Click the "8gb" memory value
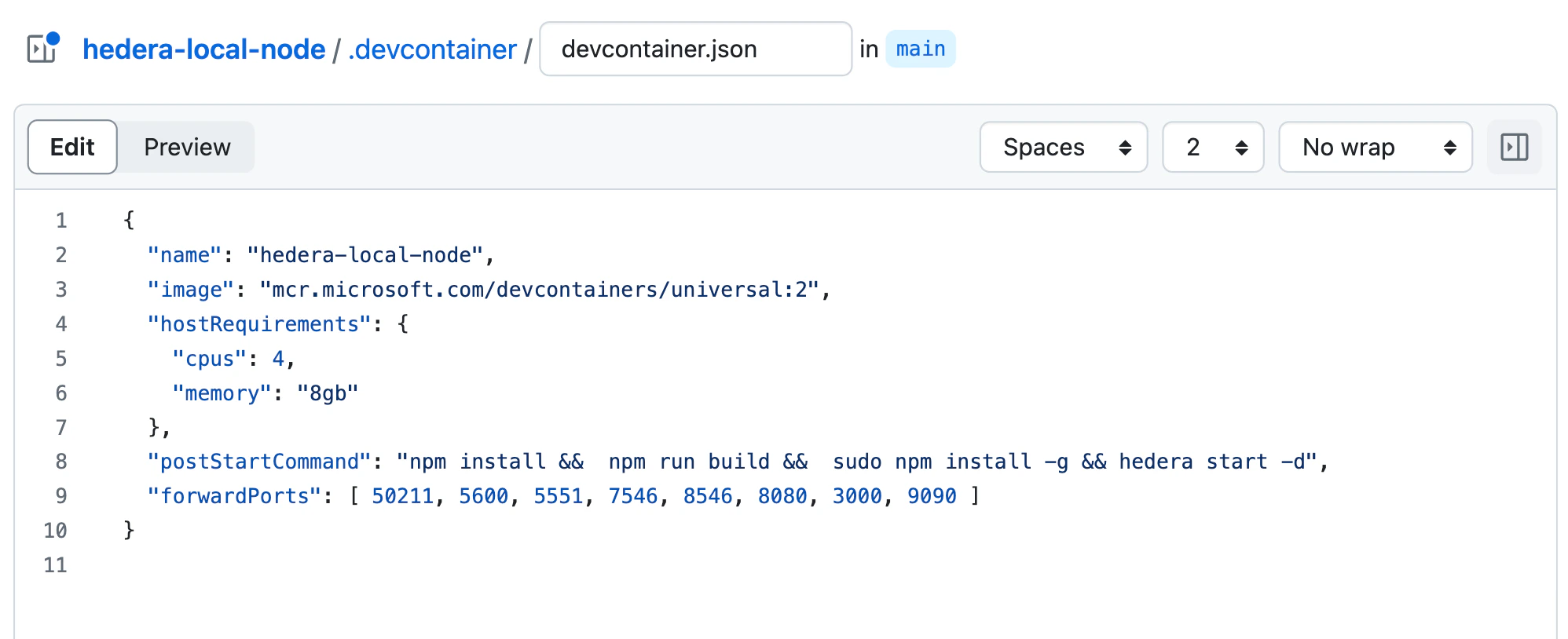The height and width of the screenshot is (639, 1568). [328, 393]
